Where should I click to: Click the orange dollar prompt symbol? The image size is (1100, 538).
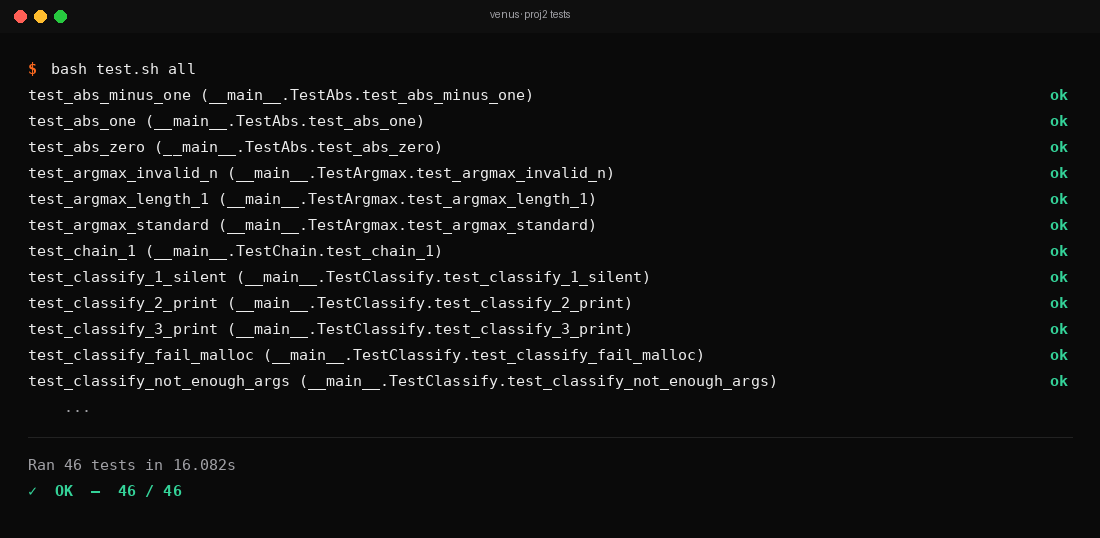(x=32, y=69)
